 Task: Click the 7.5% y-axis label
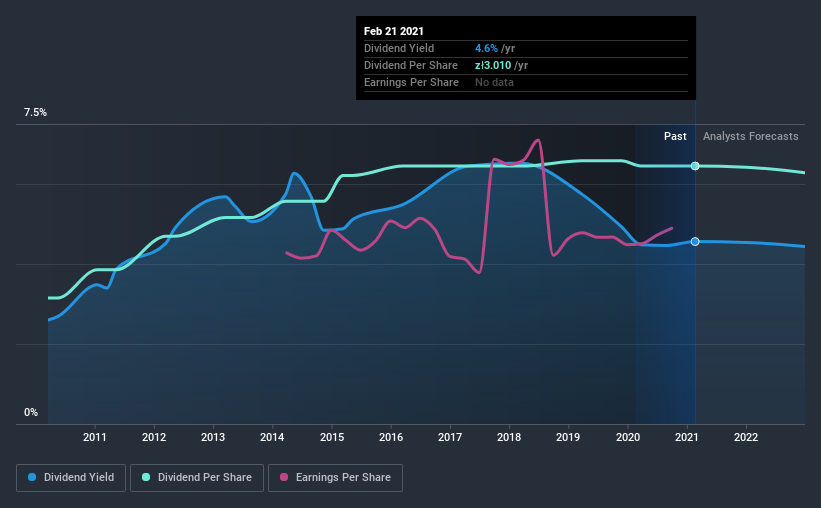coord(35,113)
